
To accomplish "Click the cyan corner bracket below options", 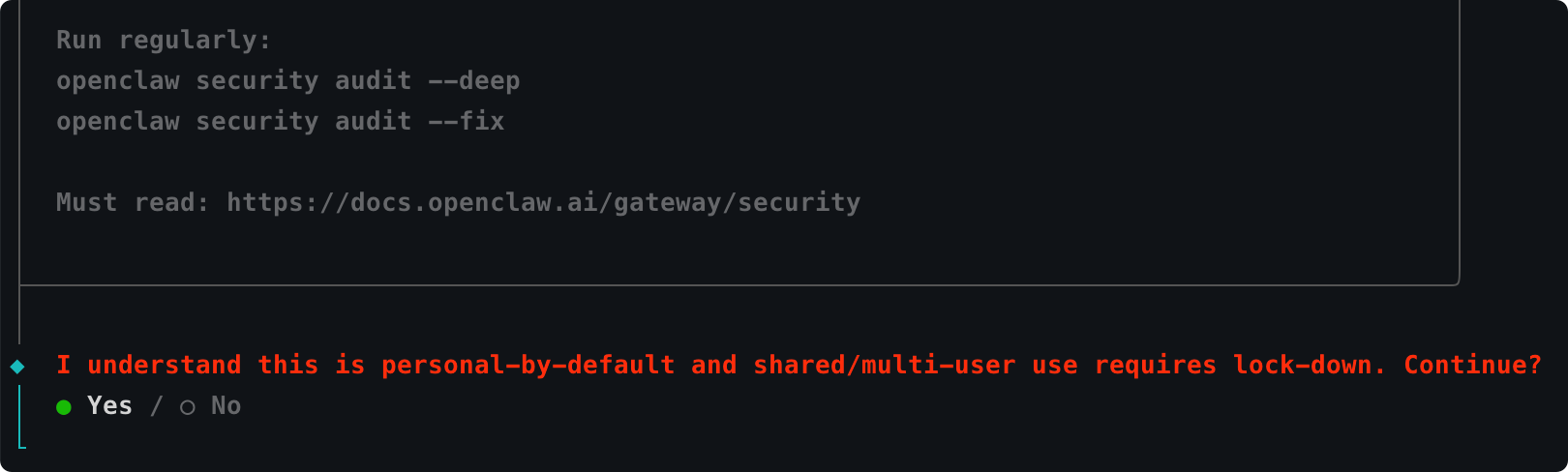I will pyautogui.click(x=21, y=444).
